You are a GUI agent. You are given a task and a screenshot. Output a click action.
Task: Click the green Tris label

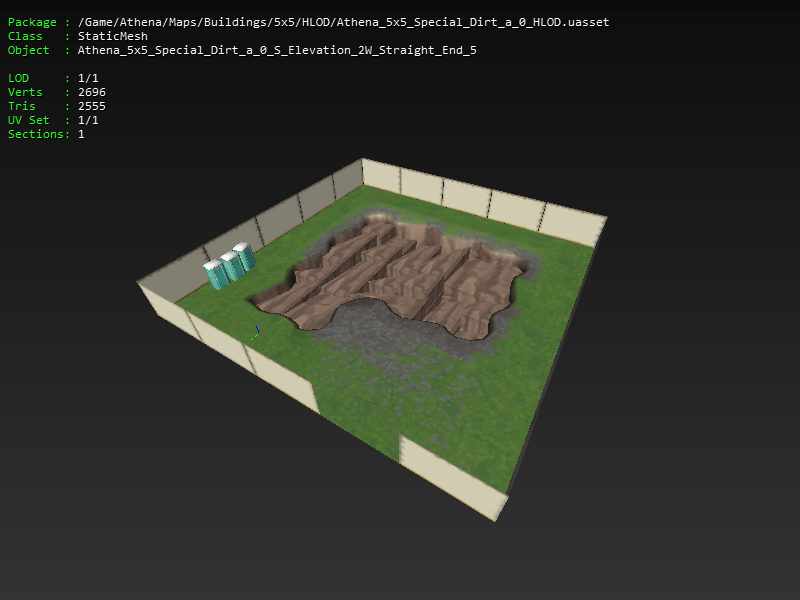21,106
